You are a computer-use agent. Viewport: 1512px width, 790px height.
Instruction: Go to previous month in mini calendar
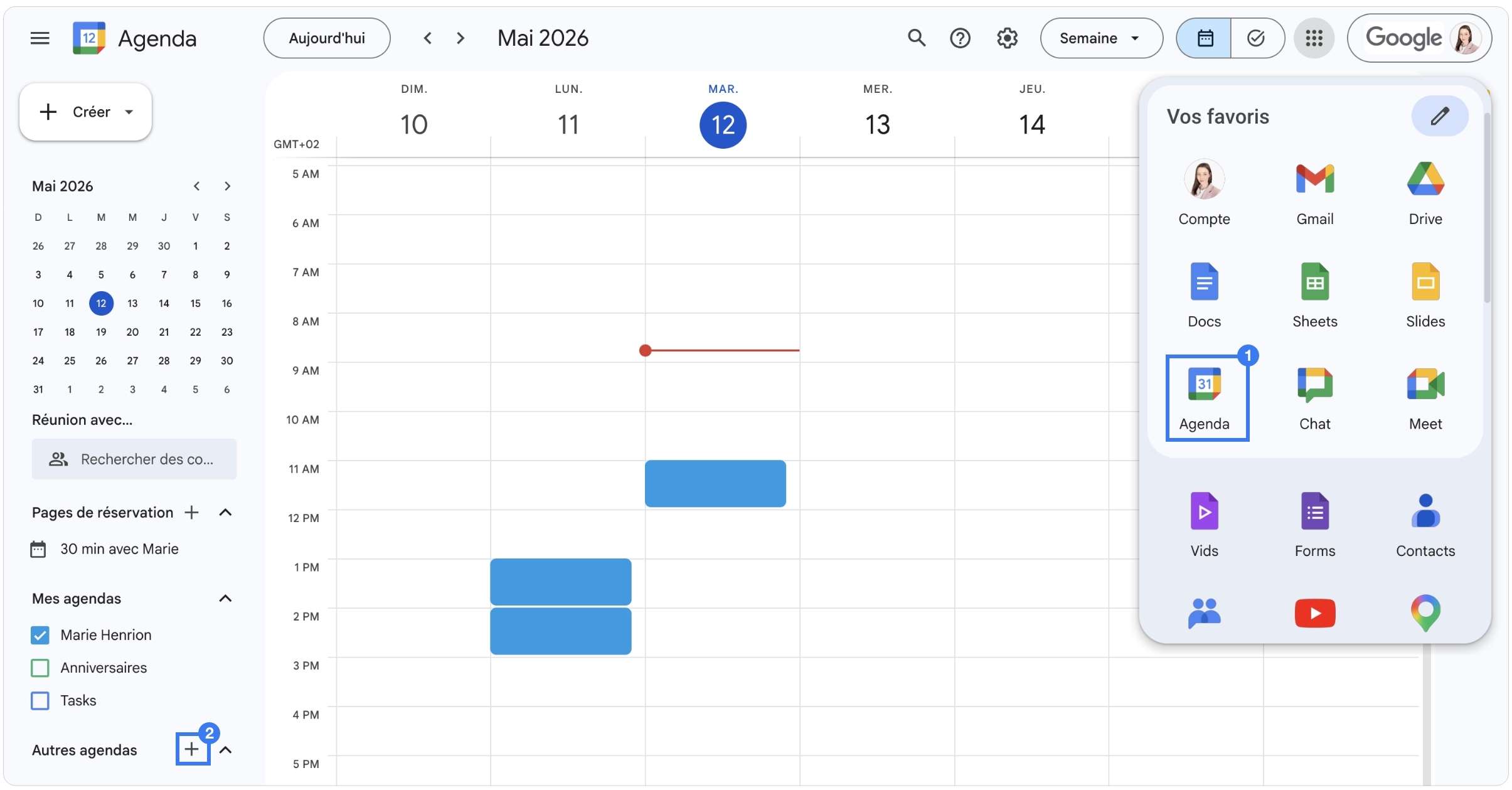[x=196, y=186]
